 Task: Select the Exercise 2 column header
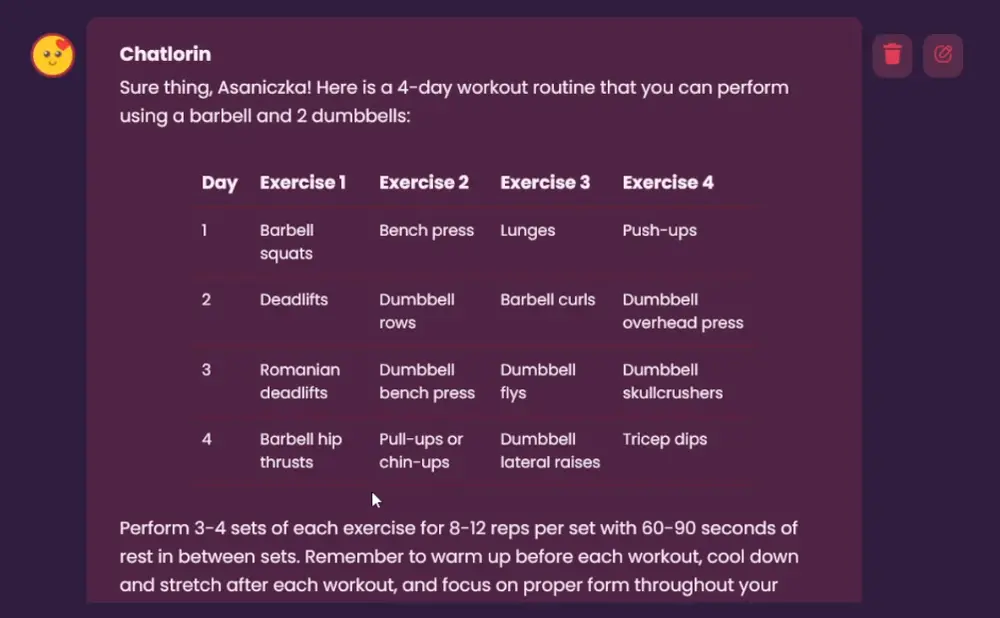(424, 183)
